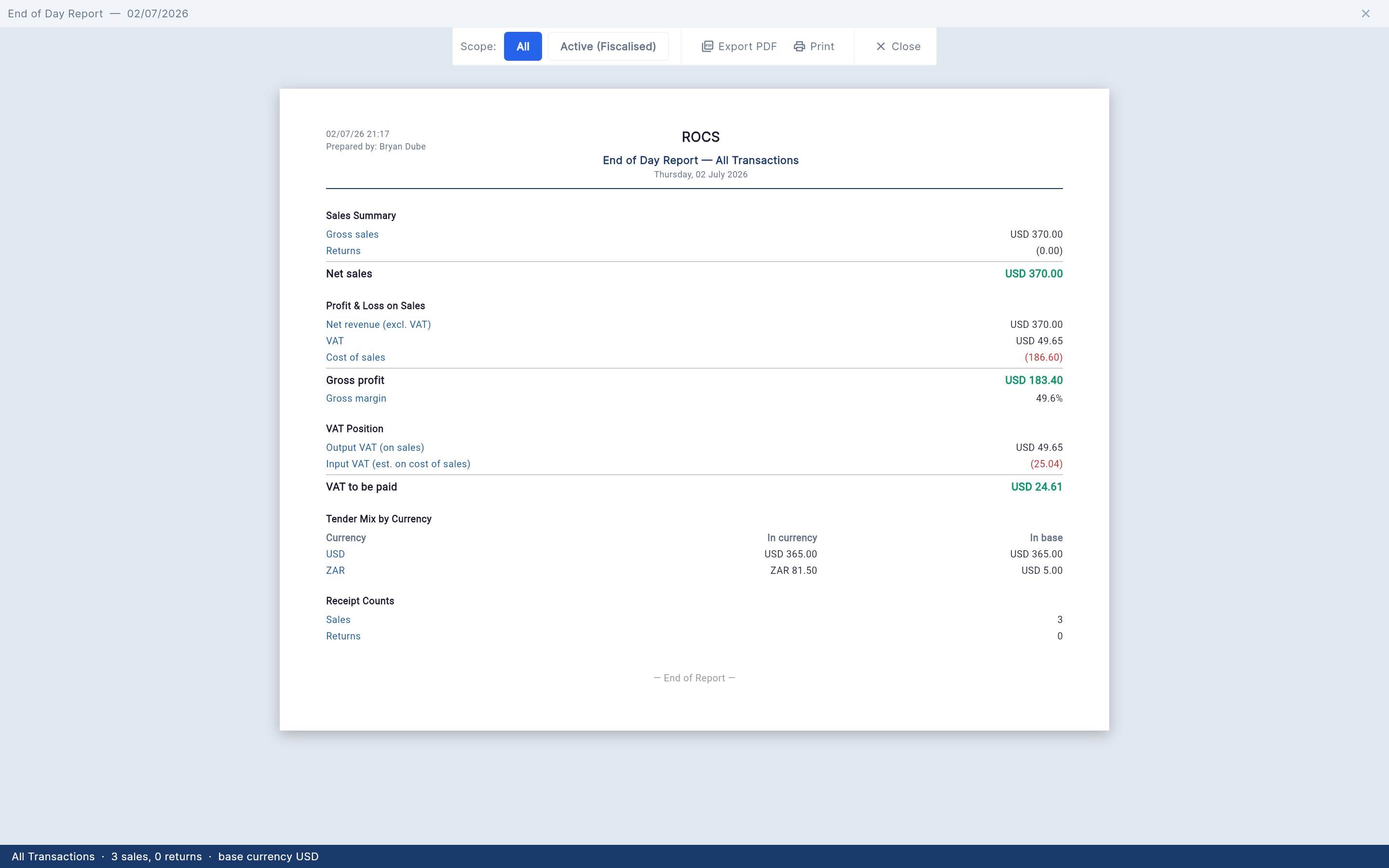1389x868 pixels.
Task: Click the USD 183.40 gross profit value
Action: coord(1034,380)
